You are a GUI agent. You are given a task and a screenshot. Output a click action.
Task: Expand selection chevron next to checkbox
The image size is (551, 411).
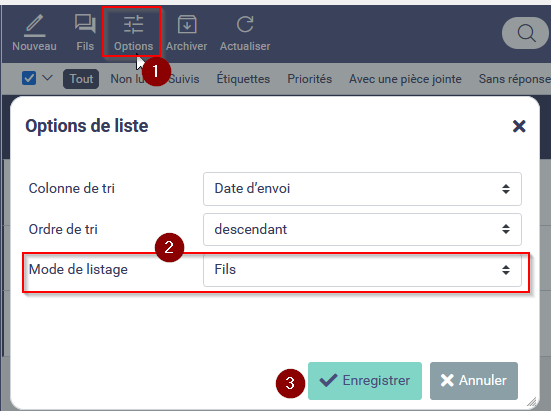coord(47,78)
